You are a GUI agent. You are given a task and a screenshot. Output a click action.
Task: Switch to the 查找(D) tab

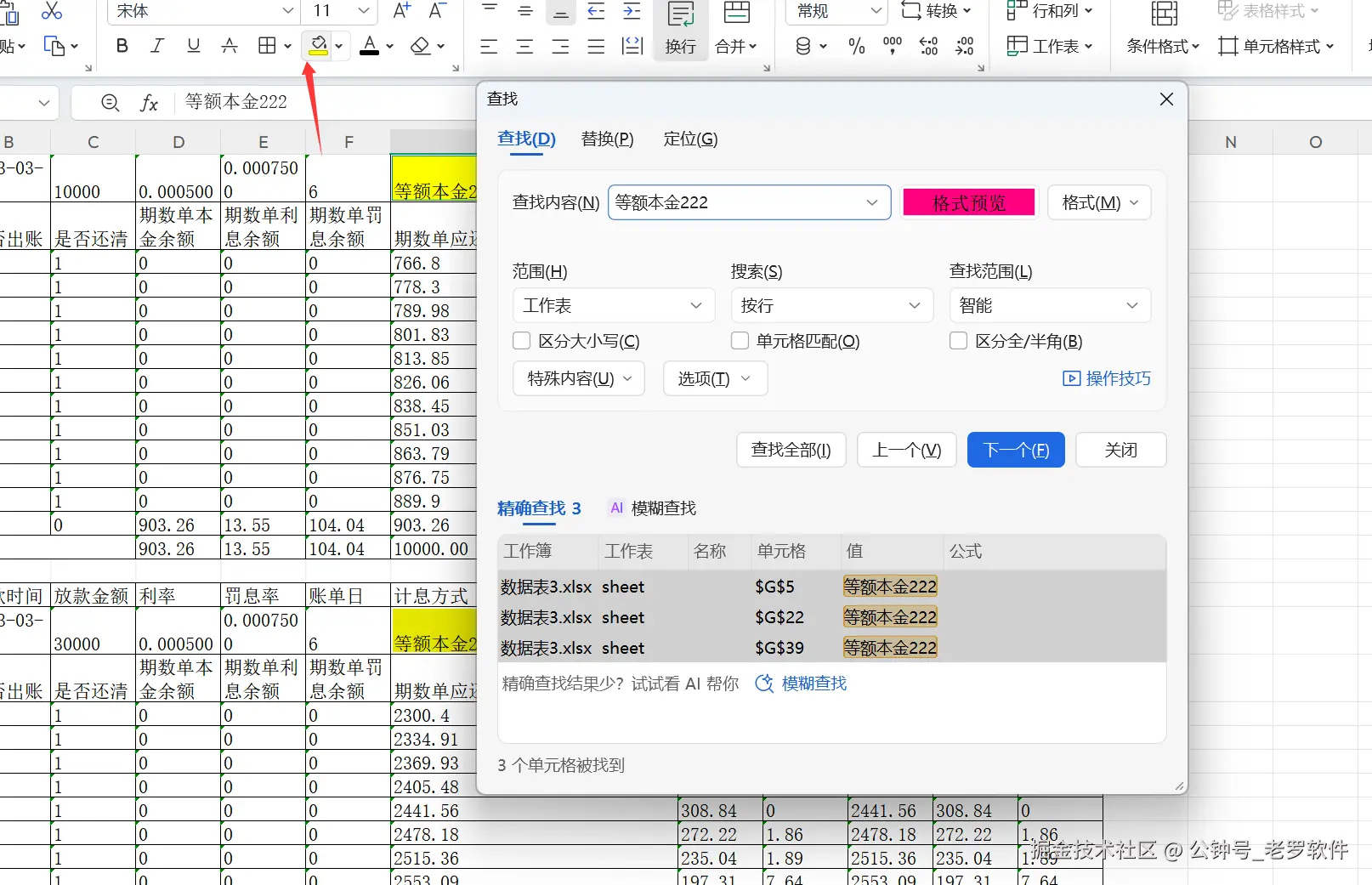tap(526, 139)
